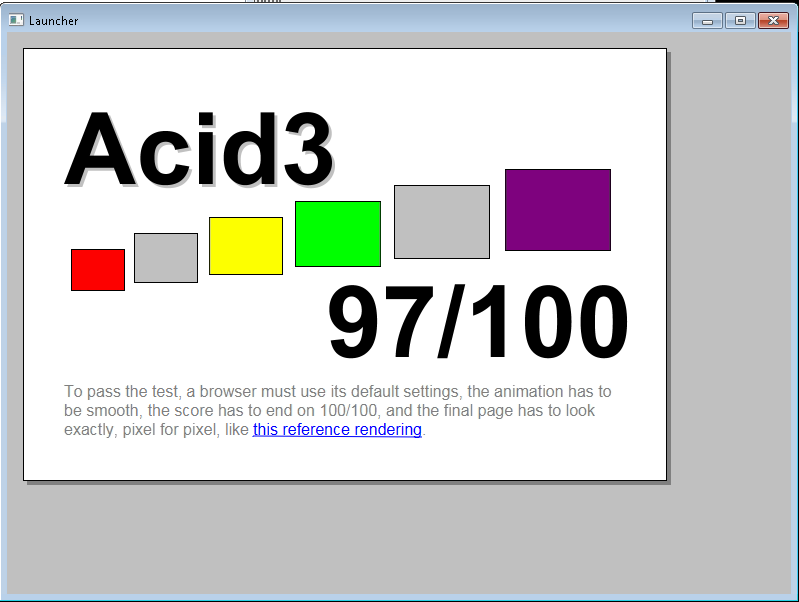Click the 'Launcher' window title text
The image size is (799, 602).
pyautogui.click(x=54, y=21)
